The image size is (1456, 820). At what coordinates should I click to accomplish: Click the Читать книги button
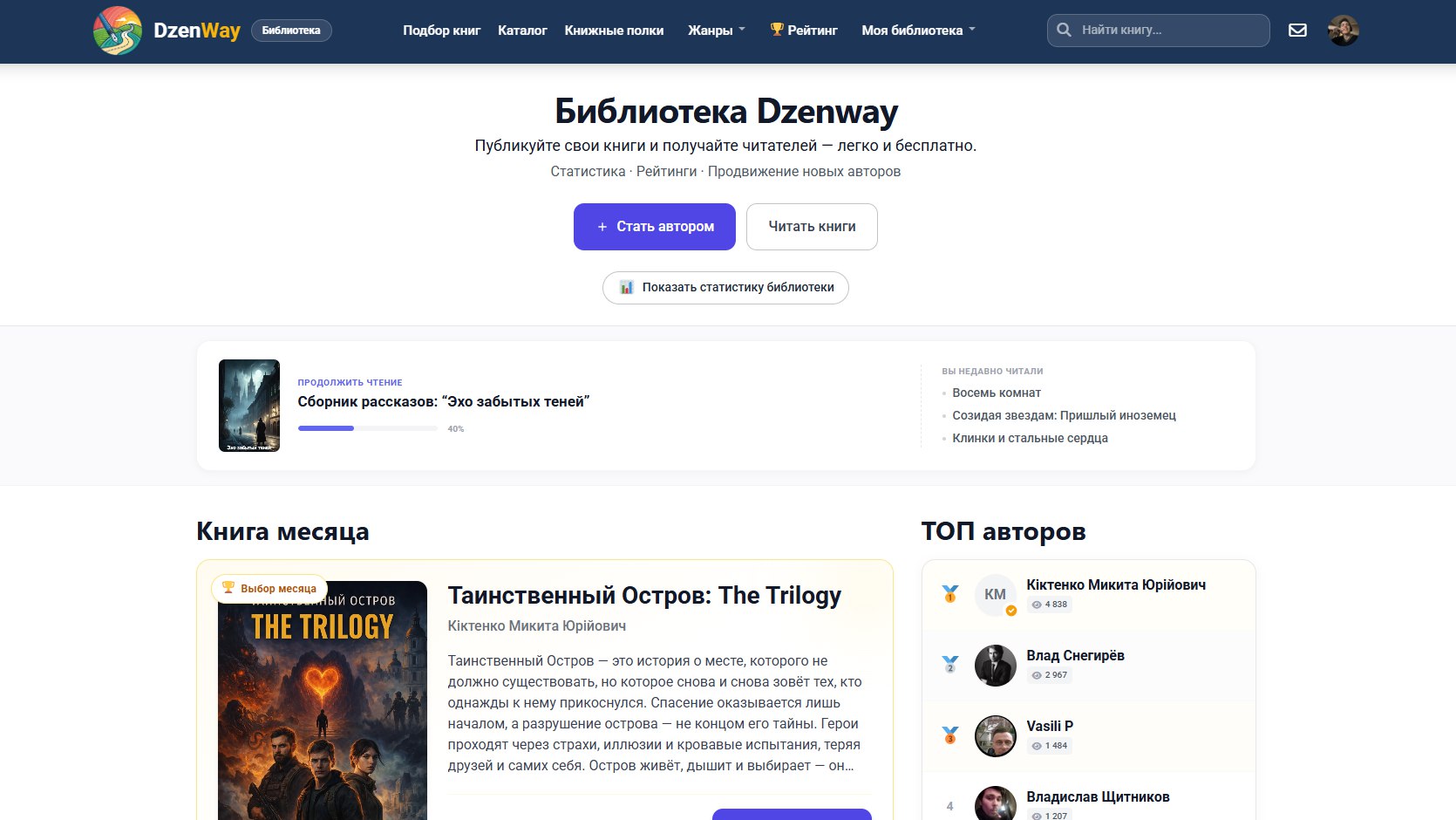(x=812, y=227)
